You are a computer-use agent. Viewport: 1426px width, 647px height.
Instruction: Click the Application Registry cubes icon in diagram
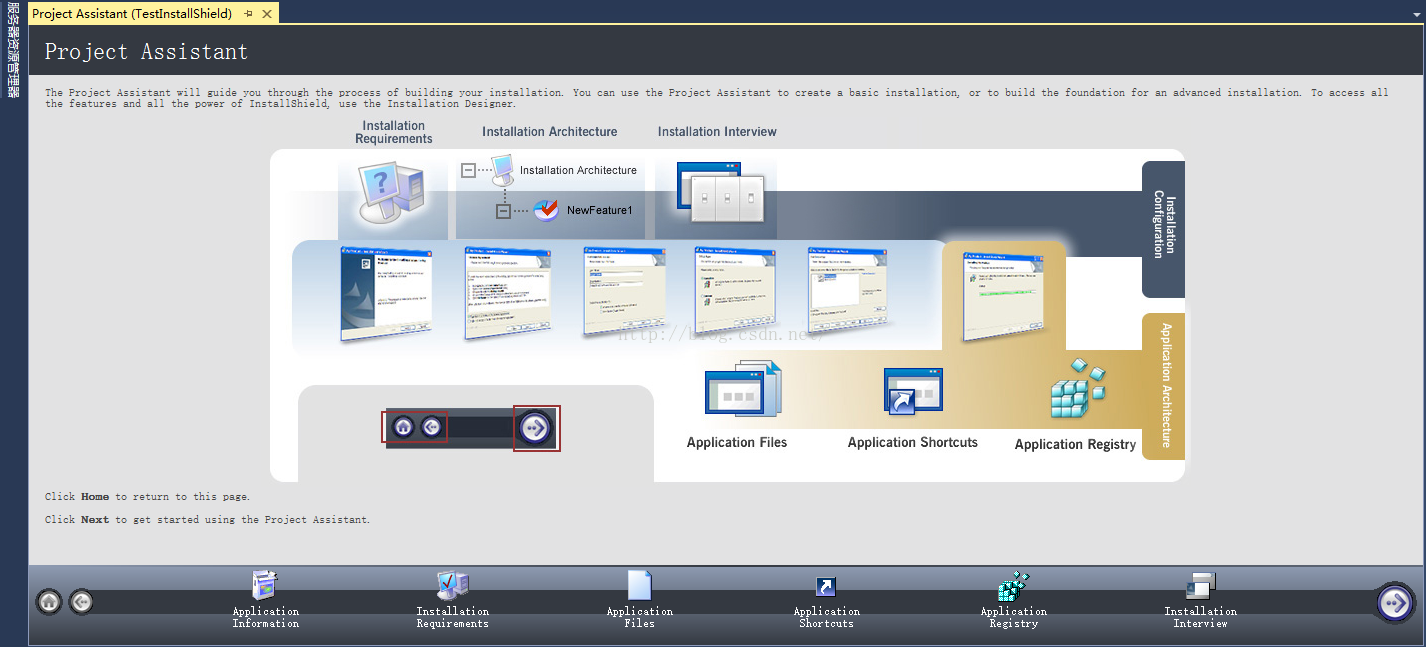[1078, 389]
